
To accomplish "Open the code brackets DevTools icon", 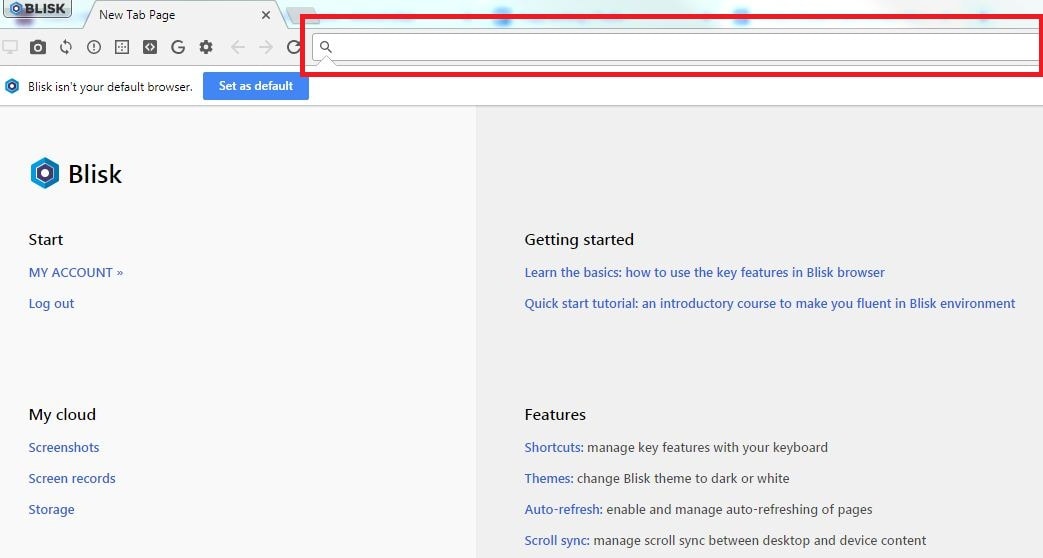I will (x=150, y=47).
